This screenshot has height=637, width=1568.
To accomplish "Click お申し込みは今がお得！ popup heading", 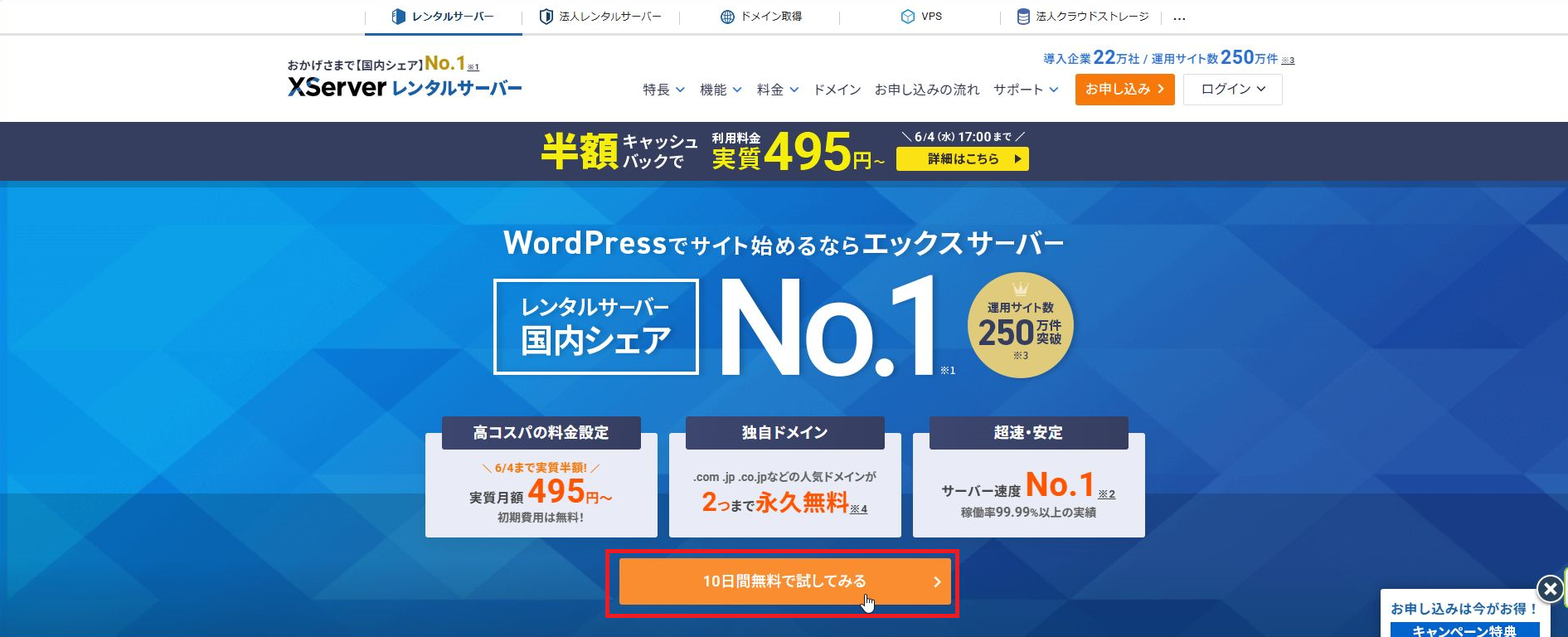I will pyautogui.click(x=1464, y=608).
